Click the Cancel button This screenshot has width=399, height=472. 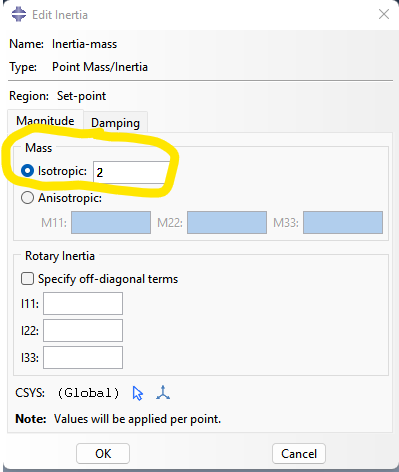tap(299, 453)
